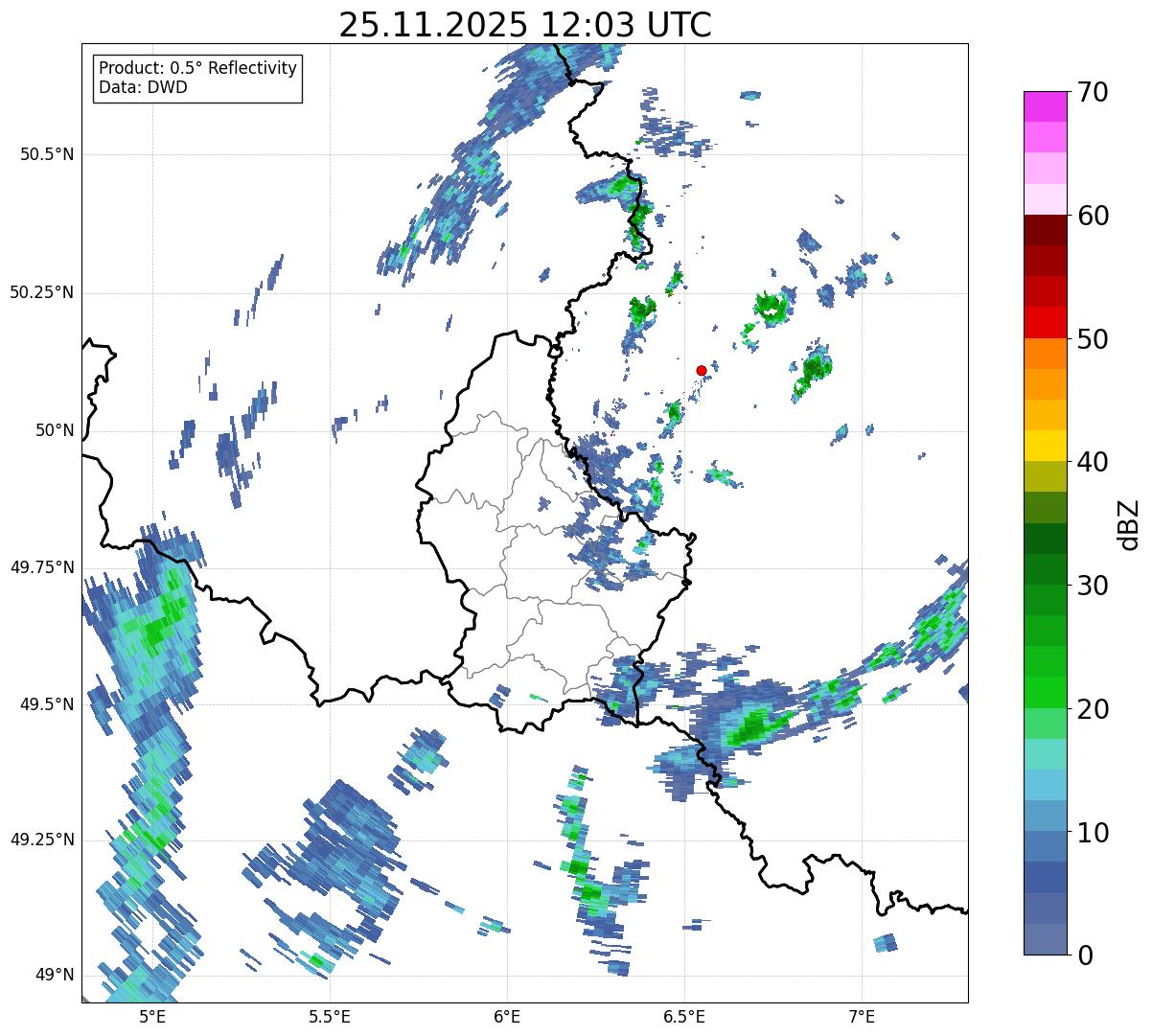Viewport: 1152px width, 1036px height.
Task: Click the 50°N latitude label
Action: tap(55, 430)
